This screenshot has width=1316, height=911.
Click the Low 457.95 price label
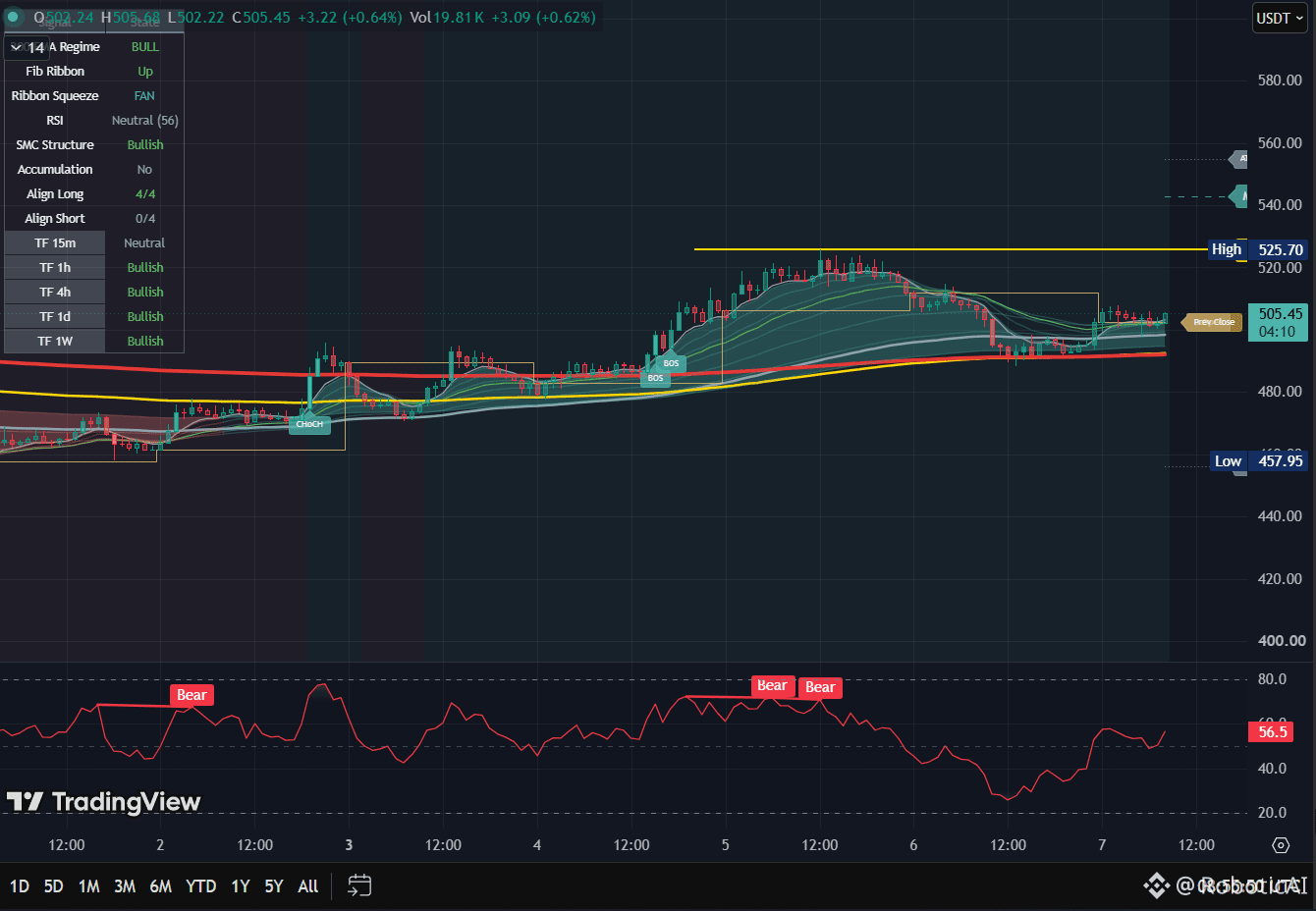(1260, 461)
